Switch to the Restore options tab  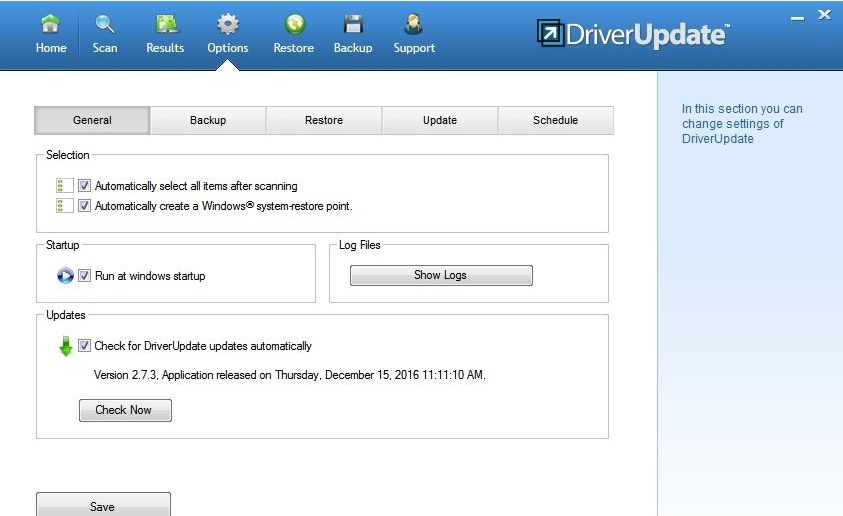324,120
